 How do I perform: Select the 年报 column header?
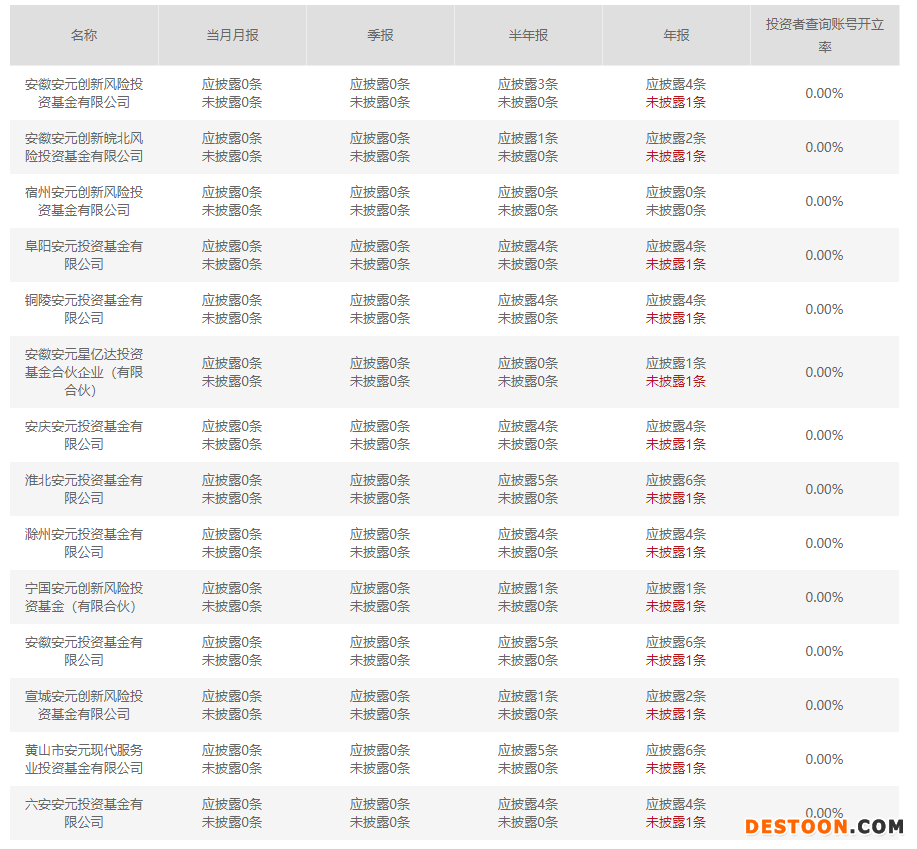(676, 35)
